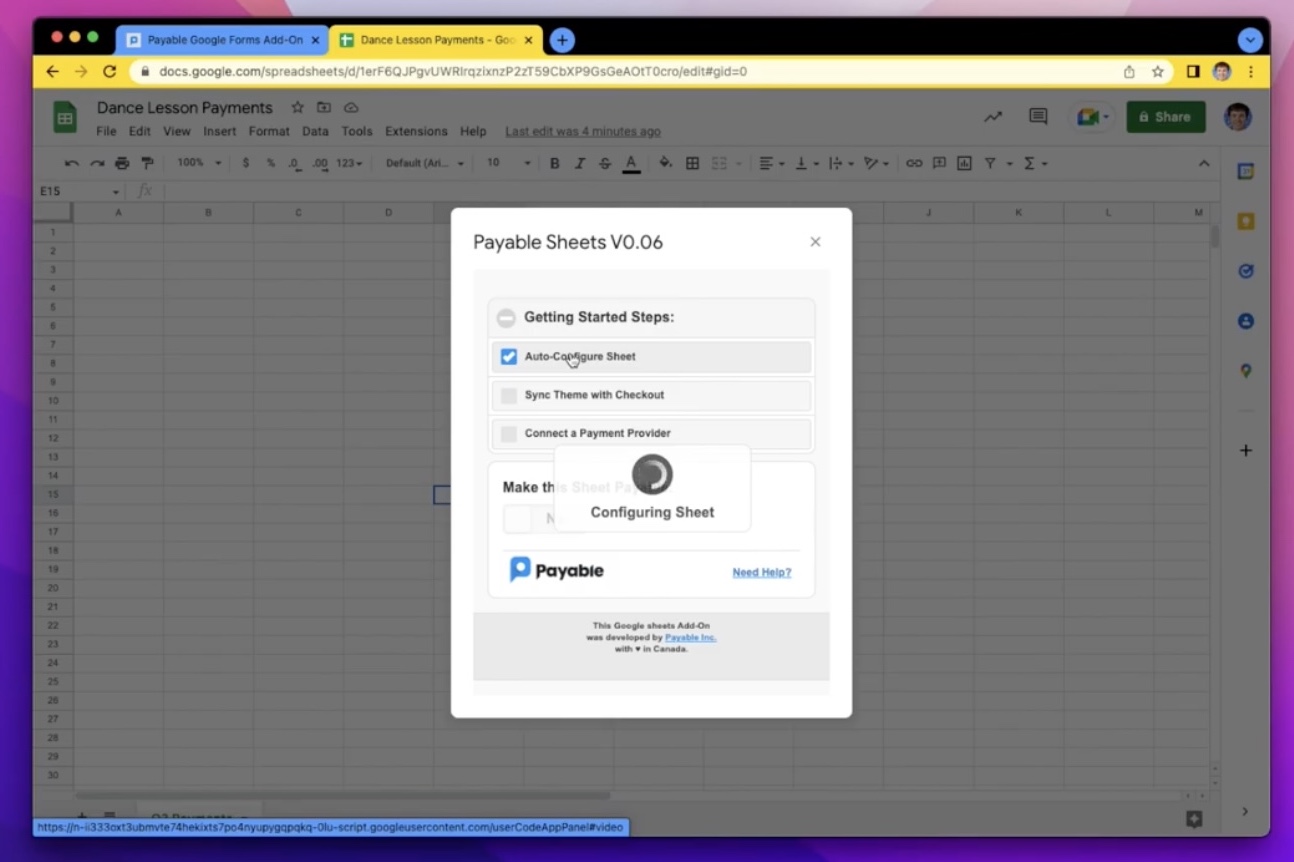Select the Format as currency icon

click(x=244, y=162)
